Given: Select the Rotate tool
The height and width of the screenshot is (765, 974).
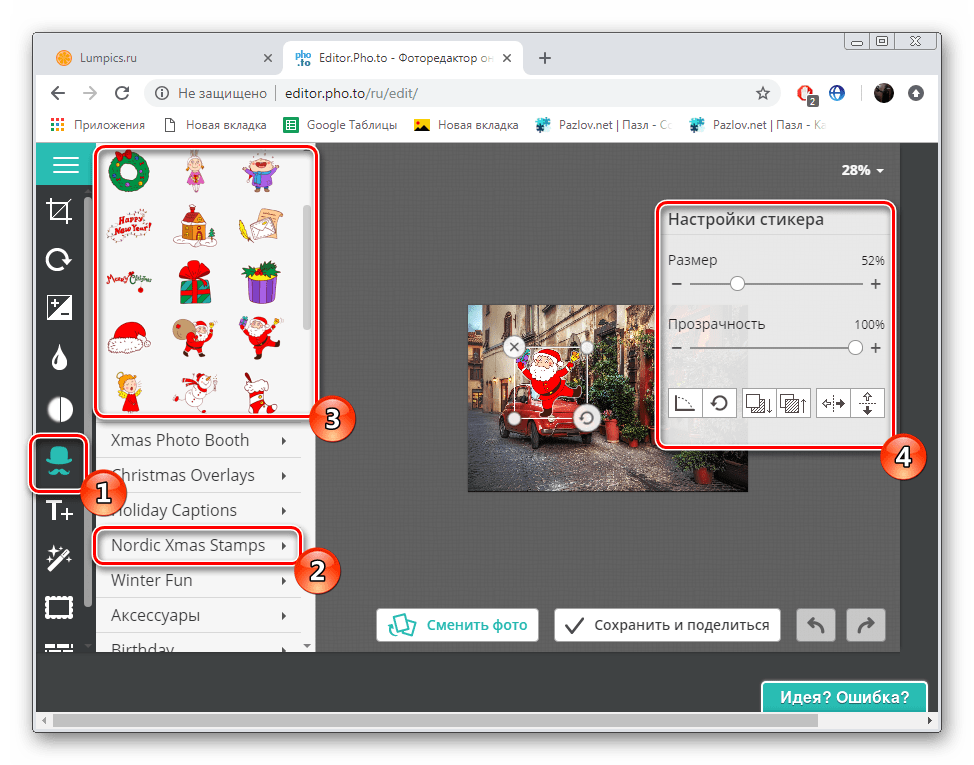Looking at the screenshot, I should point(59,260).
